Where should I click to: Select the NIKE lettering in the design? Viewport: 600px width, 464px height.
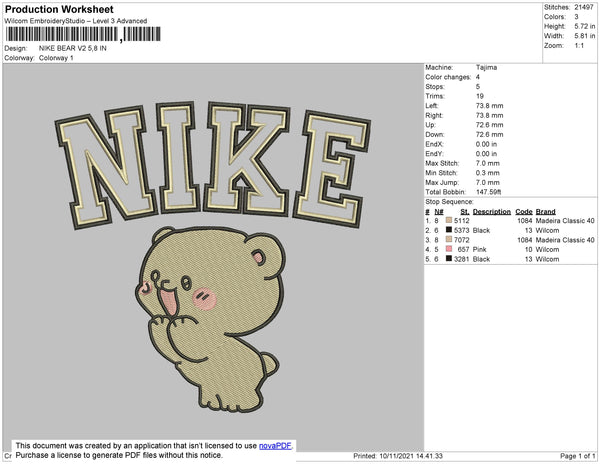click(x=213, y=165)
